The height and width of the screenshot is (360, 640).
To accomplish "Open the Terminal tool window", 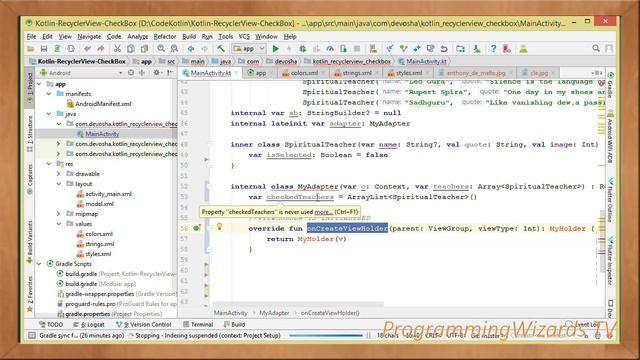I will click(x=198, y=324).
